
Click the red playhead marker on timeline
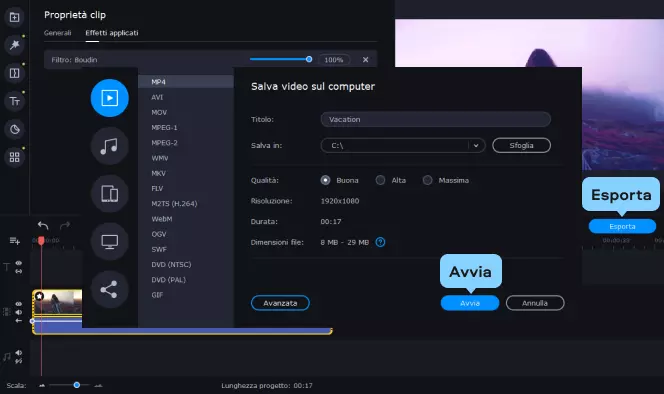(x=41, y=241)
